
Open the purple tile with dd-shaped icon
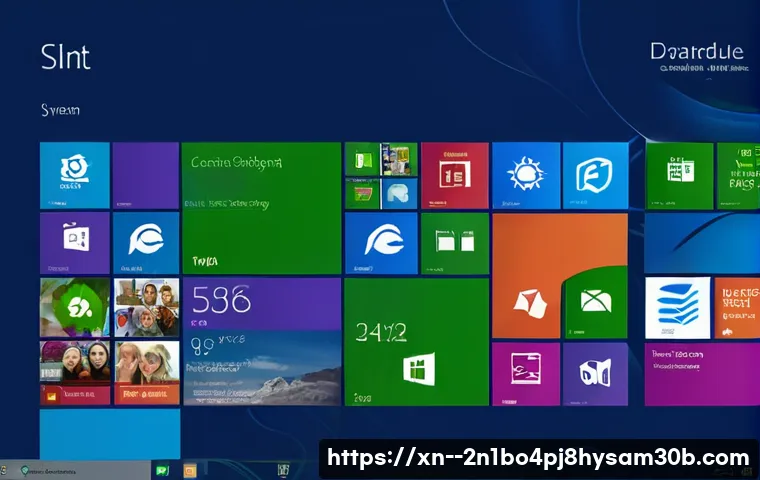tap(595, 374)
